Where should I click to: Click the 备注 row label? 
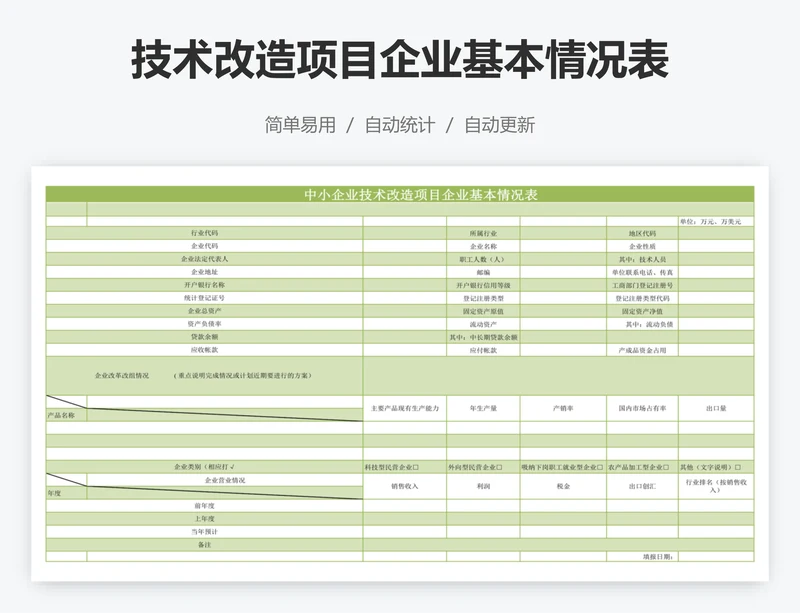click(x=205, y=545)
